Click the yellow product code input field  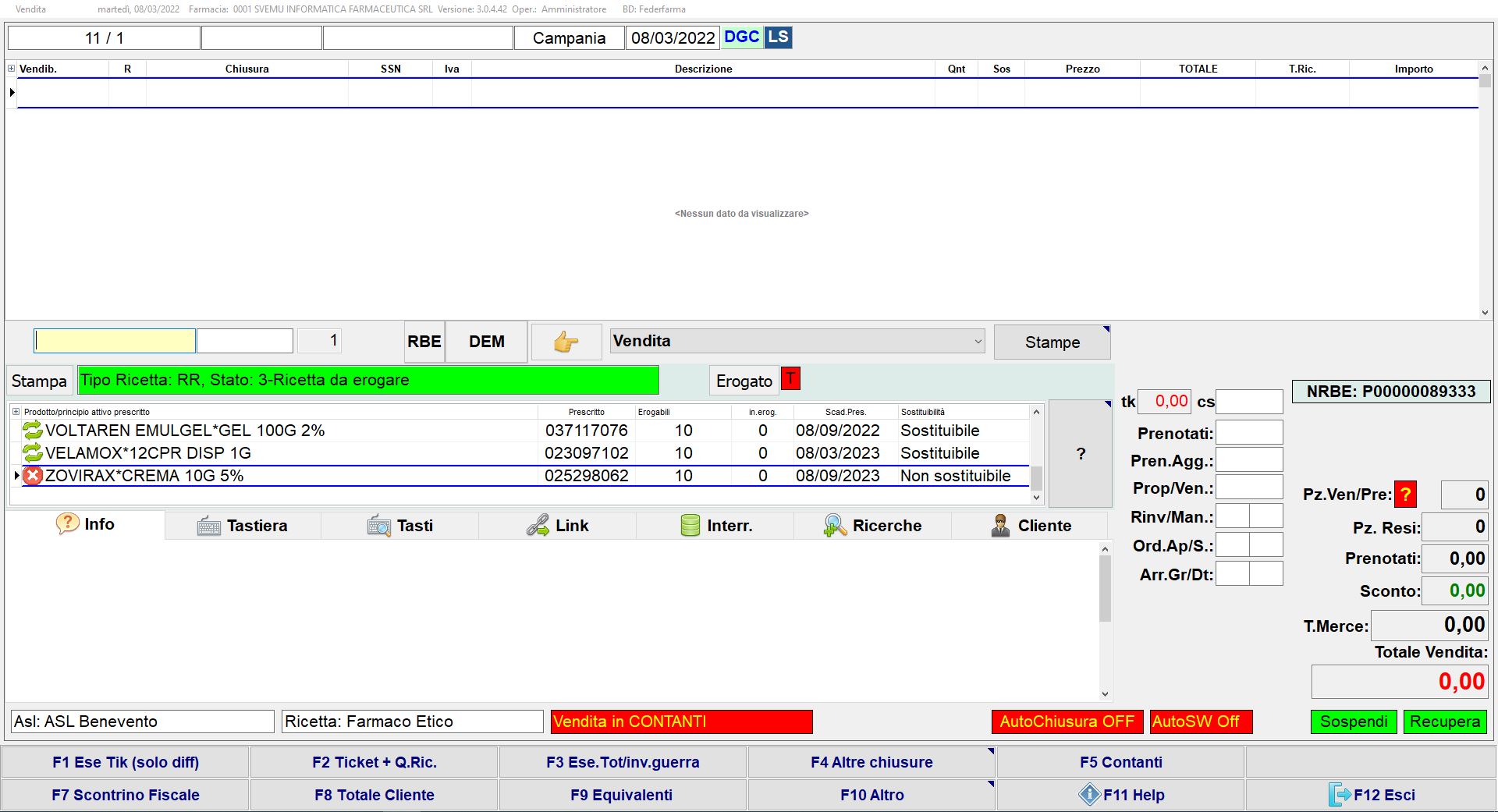coord(115,341)
